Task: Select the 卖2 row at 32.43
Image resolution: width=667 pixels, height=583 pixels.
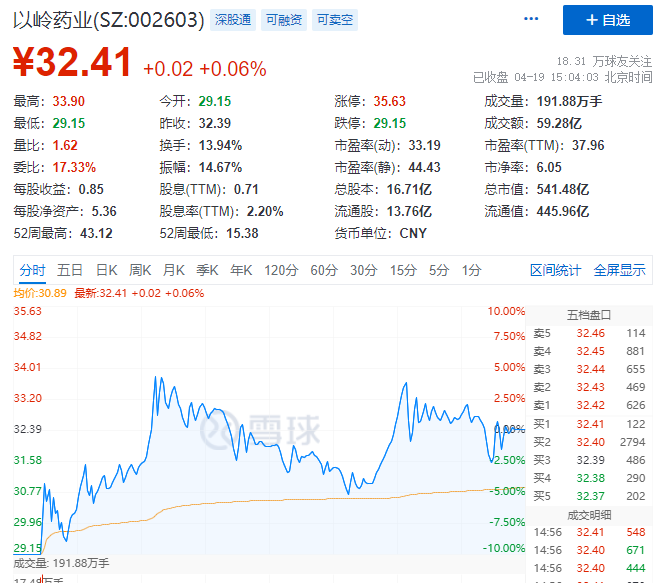Action: click(x=589, y=387)
